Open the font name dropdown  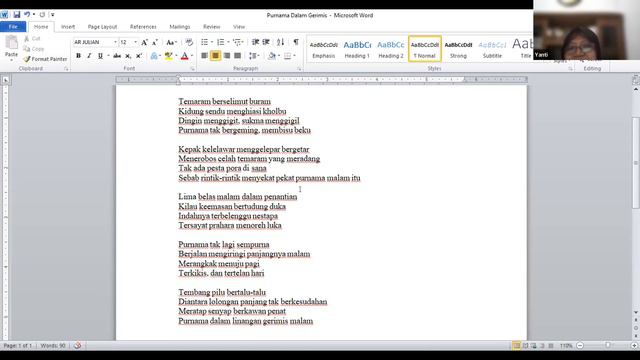[115, 42]
